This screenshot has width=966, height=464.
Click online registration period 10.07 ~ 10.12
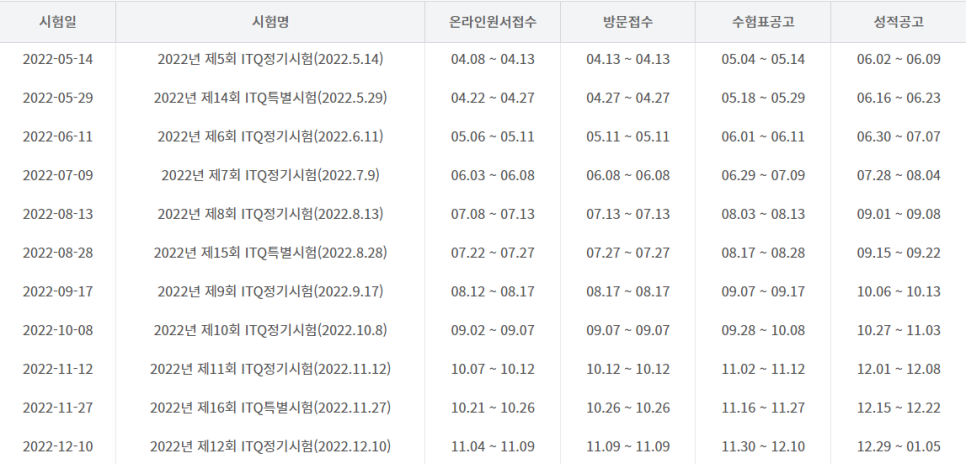pyautogui.click(x=493, y=369)
